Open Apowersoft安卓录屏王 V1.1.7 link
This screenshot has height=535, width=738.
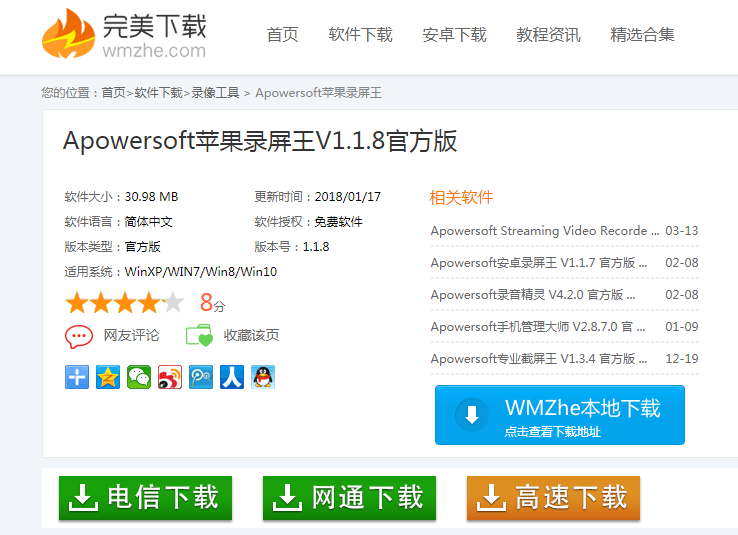pyautogui.click(x=539, y=263)
